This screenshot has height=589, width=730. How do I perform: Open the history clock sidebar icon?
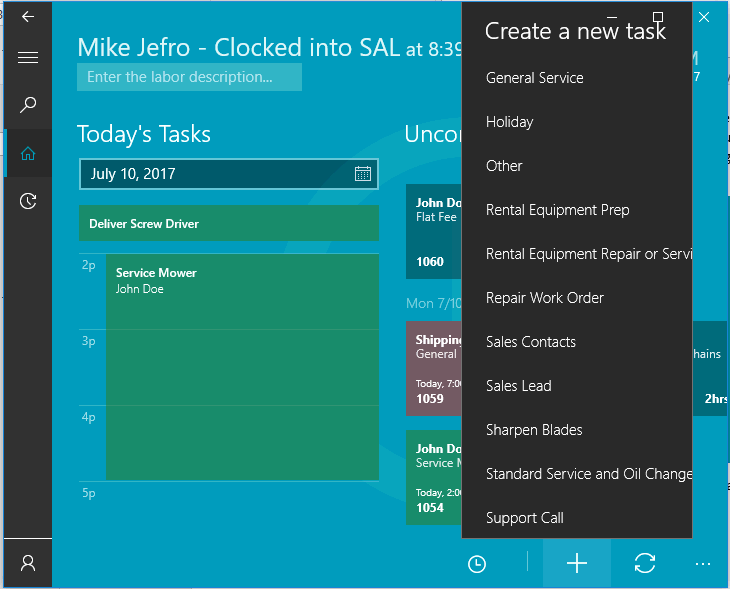coord(28,201)
